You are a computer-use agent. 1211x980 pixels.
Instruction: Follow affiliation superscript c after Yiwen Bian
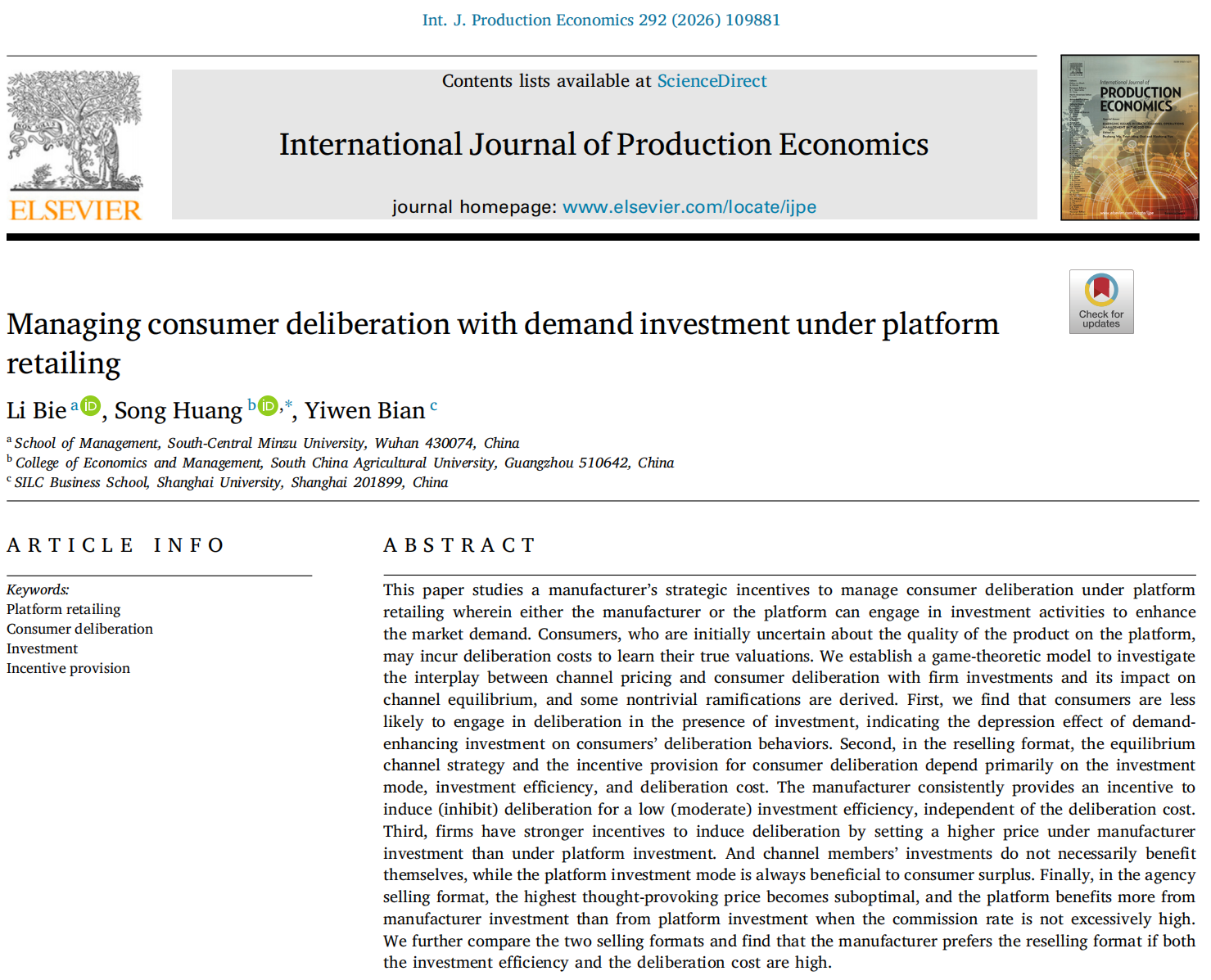[x=434, y=404]
